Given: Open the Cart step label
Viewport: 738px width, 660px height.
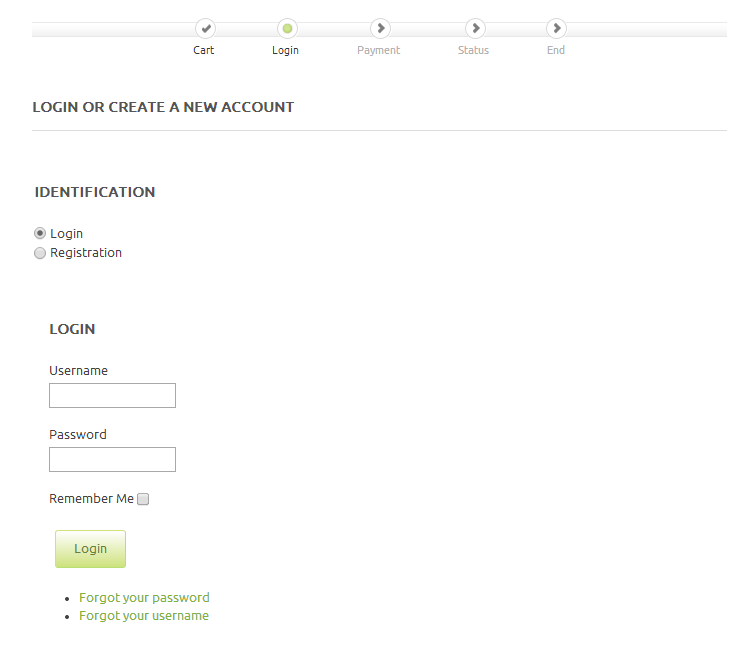Looking at the screenshot, I should (x=204, y=50).
